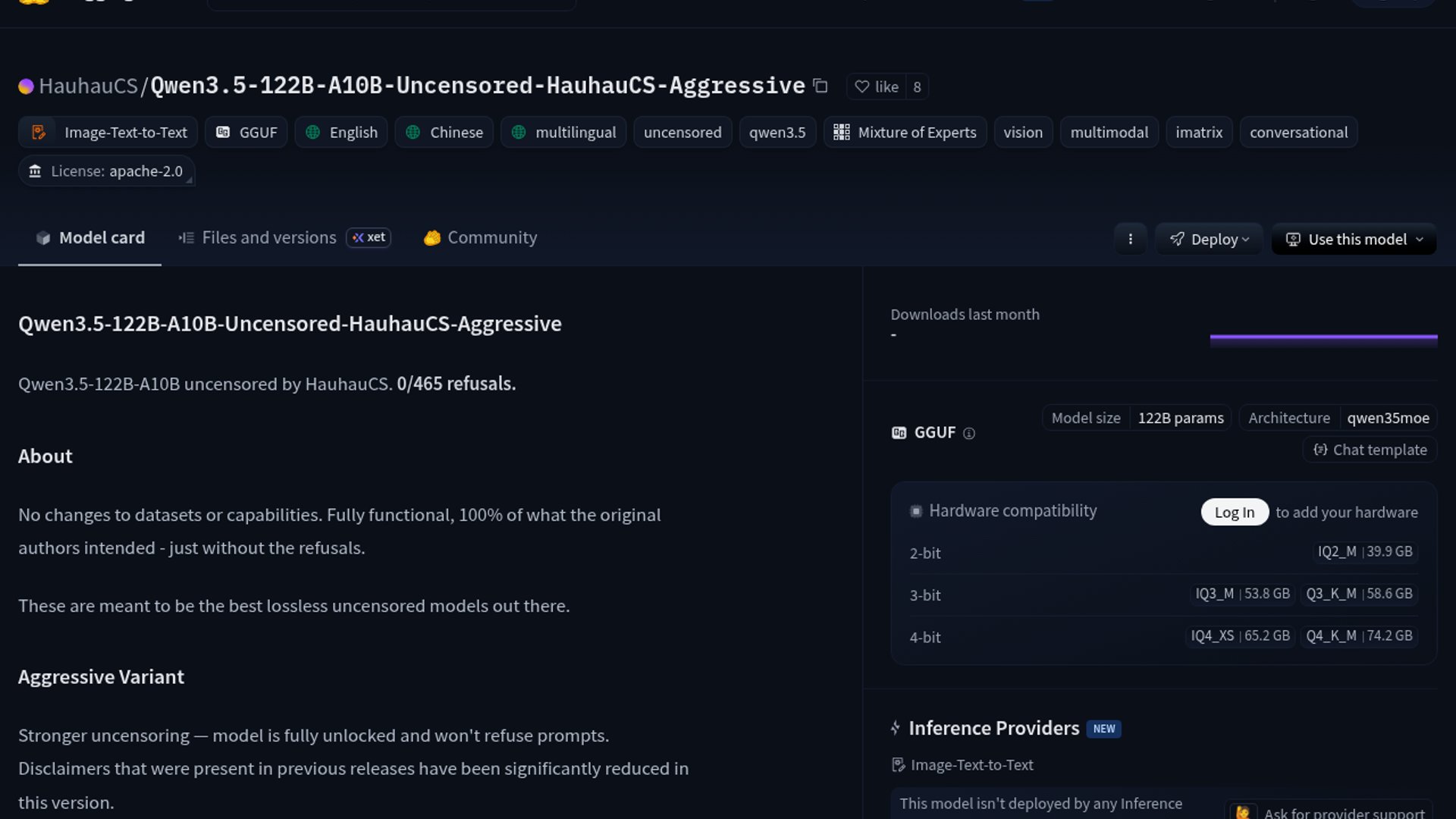
Task: Click the GGUF info icon
Action: pos(968,433)
